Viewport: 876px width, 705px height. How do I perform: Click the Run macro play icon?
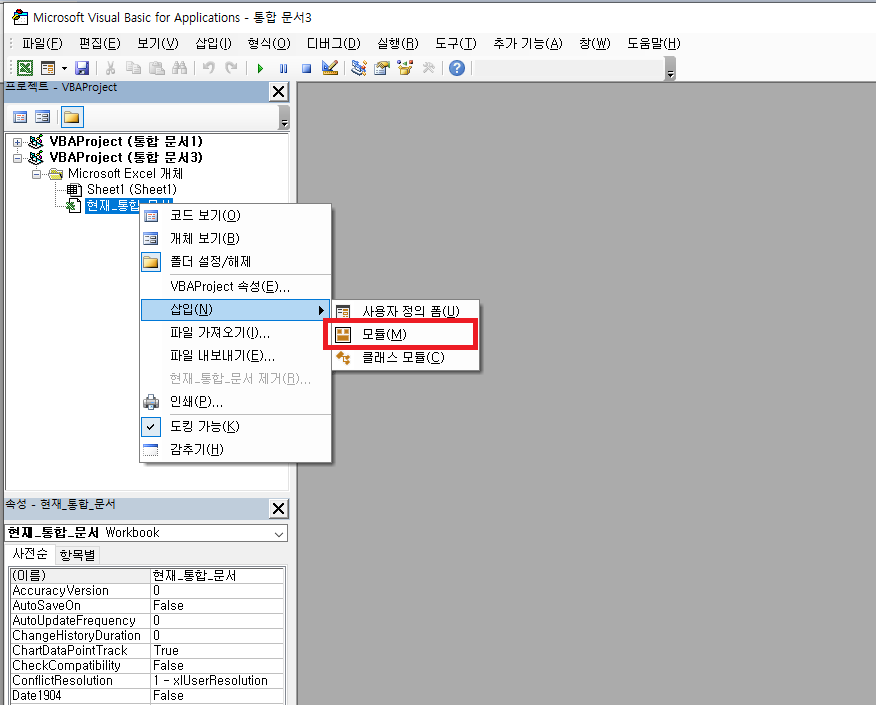point(260,68)
